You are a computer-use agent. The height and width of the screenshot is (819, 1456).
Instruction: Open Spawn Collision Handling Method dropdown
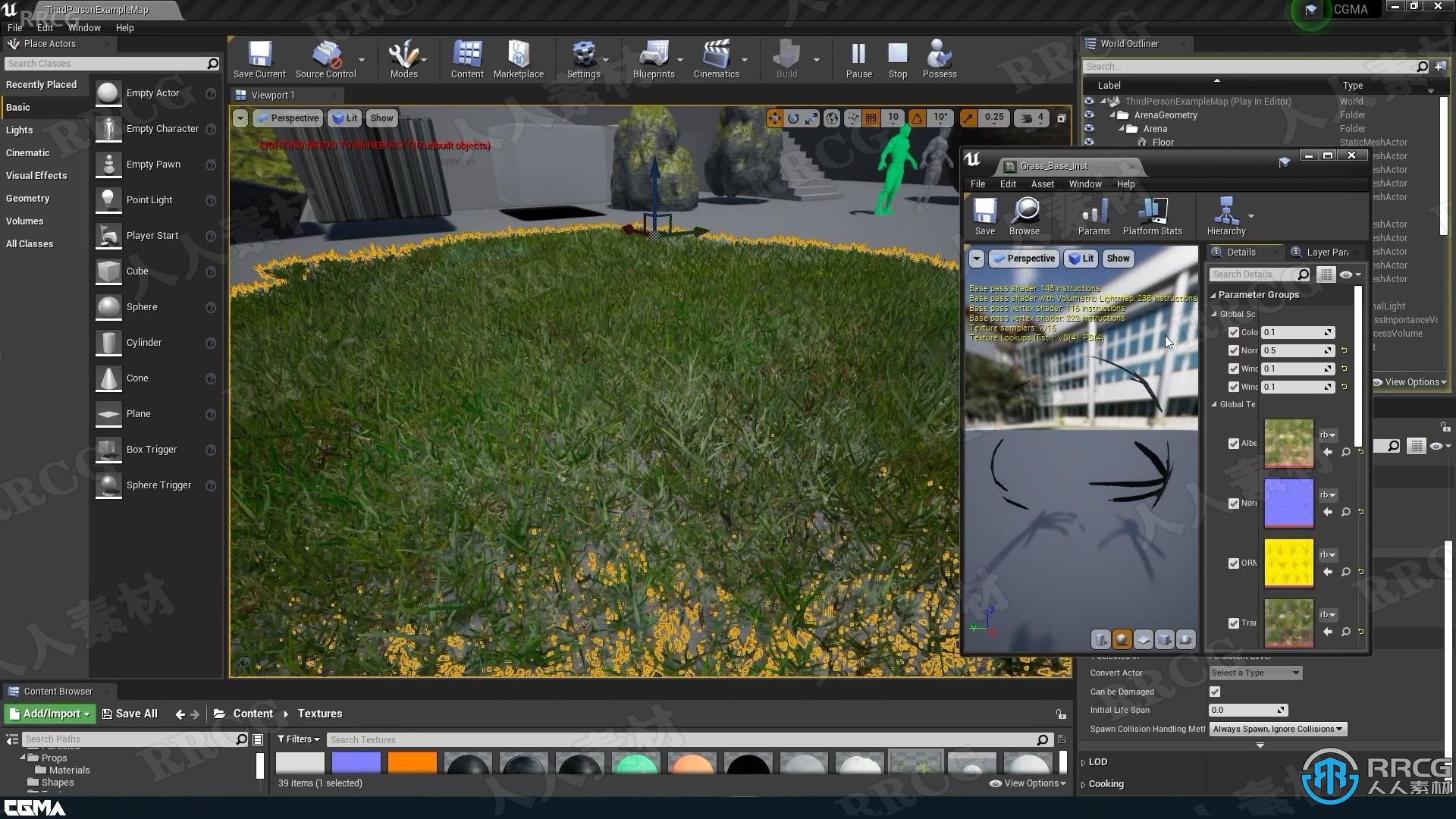[1278, 729]
